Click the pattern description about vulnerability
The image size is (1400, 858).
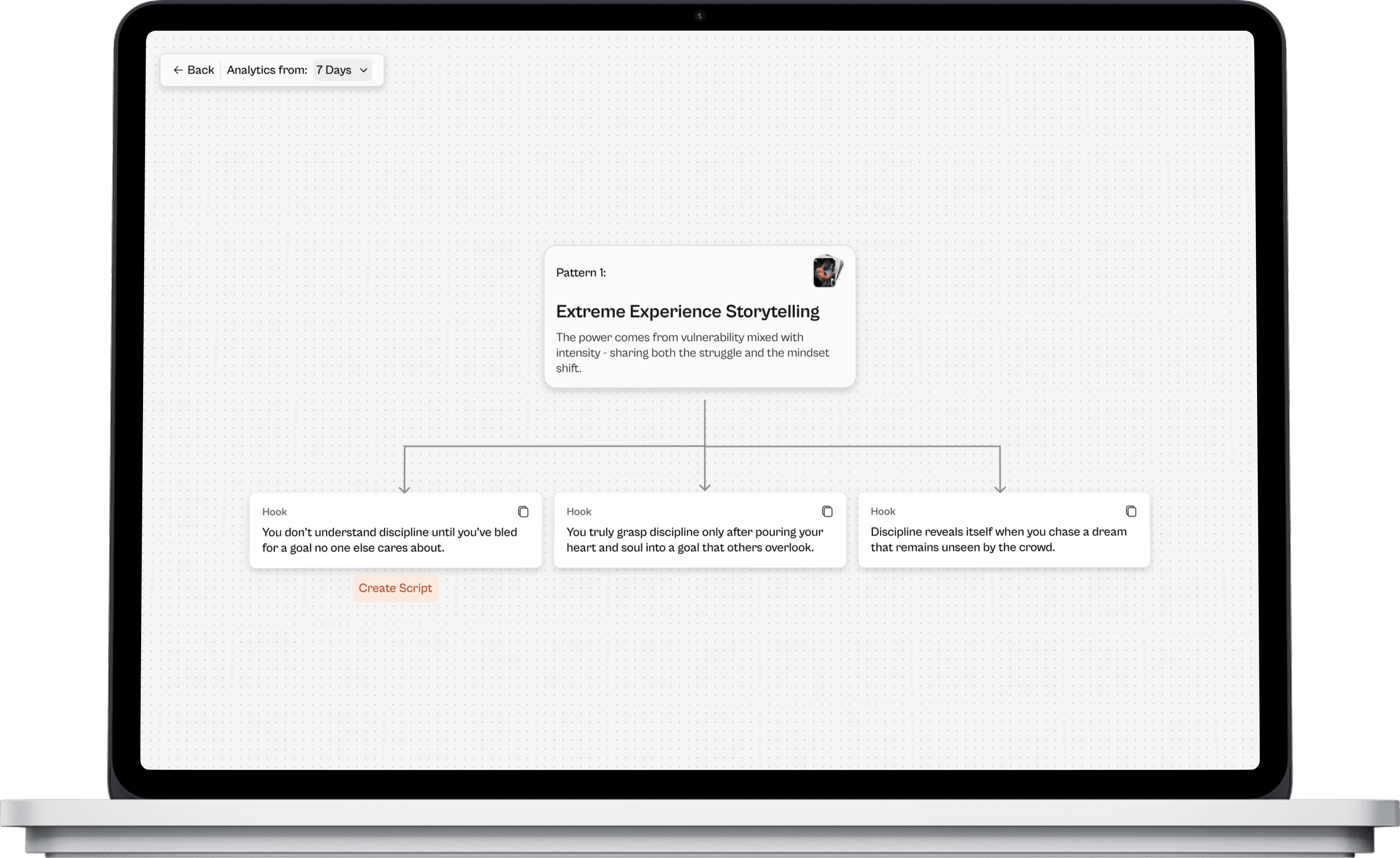692,353
